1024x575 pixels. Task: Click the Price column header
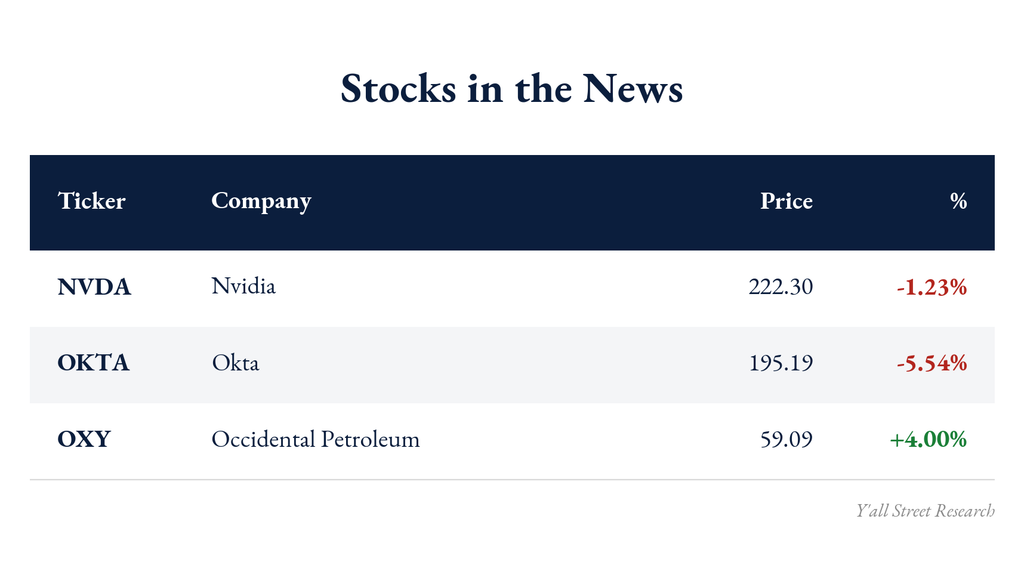point(786,201)
